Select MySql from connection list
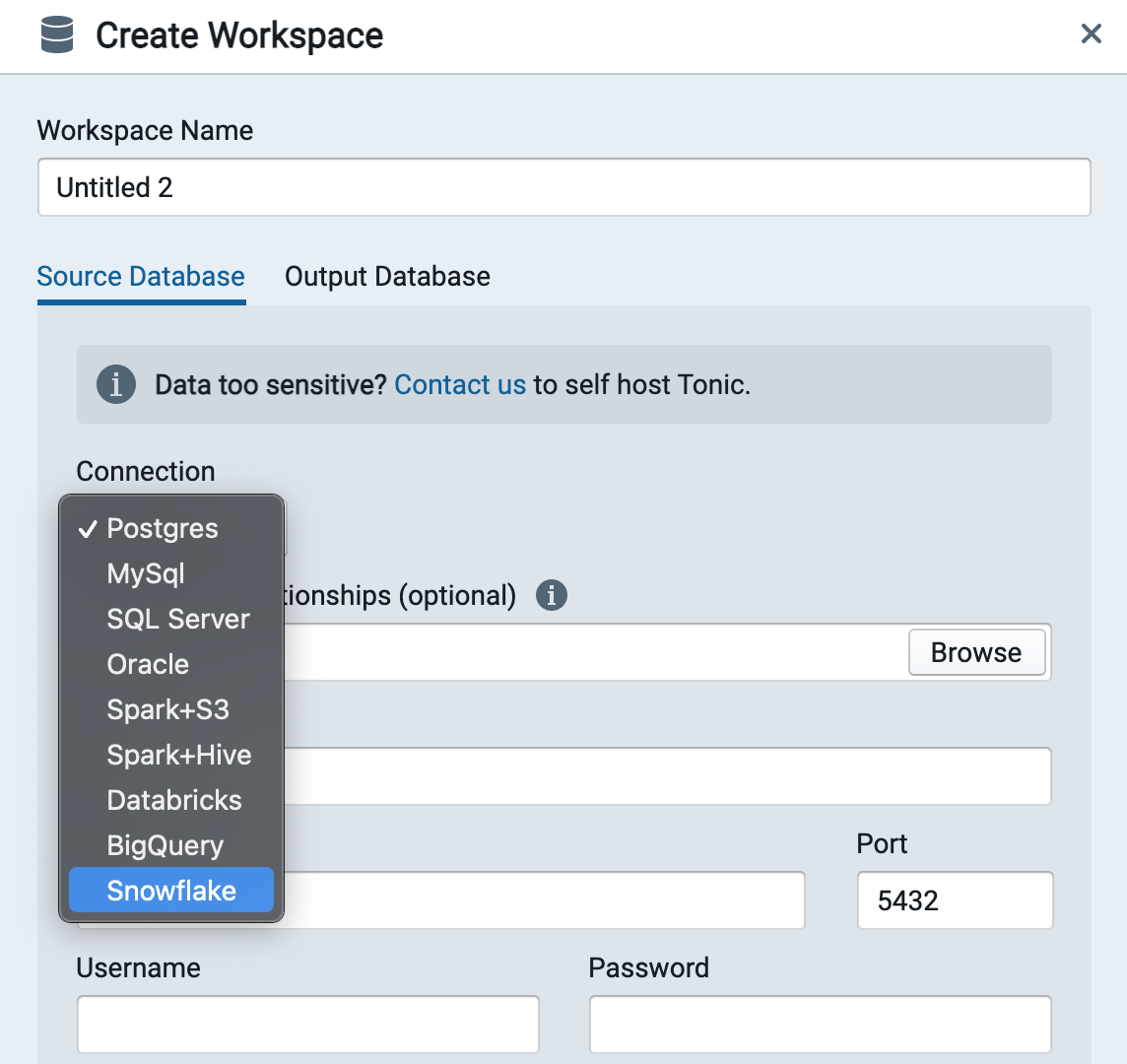1127x1064 pixels. coord(171,573)
